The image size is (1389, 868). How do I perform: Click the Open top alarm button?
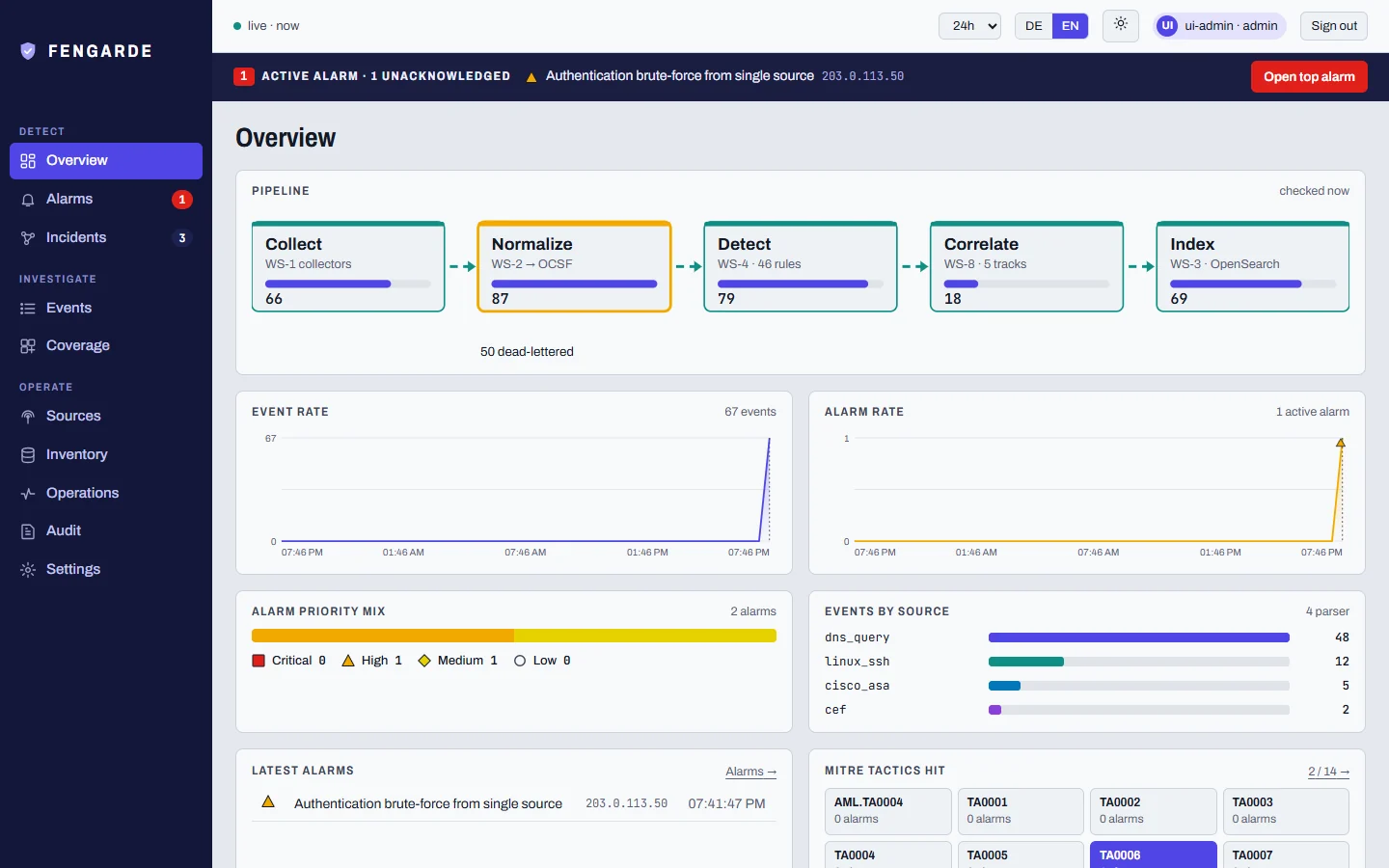(1309, 77)
